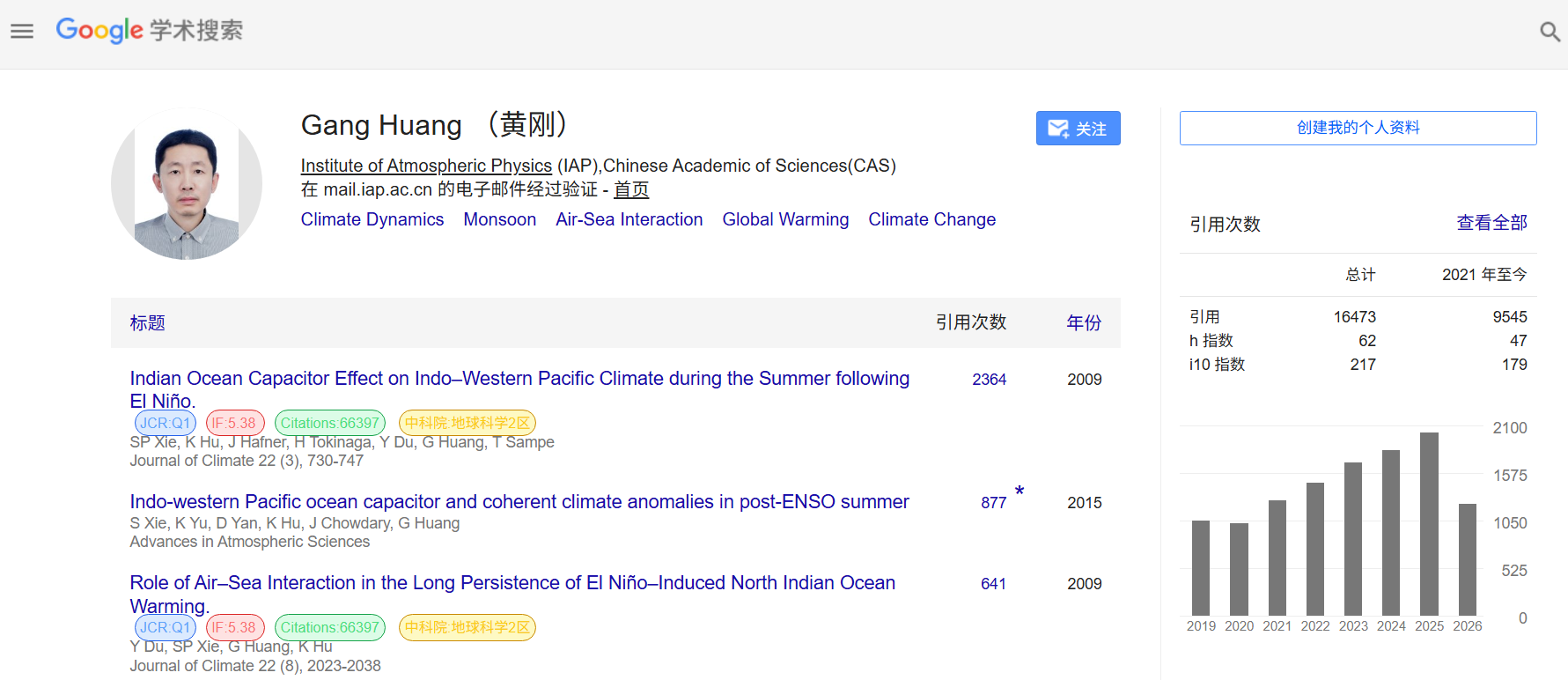The image size is (1568, 680).
Task: Sort by 年份 column header
Action: click(x=1084, y=323)
